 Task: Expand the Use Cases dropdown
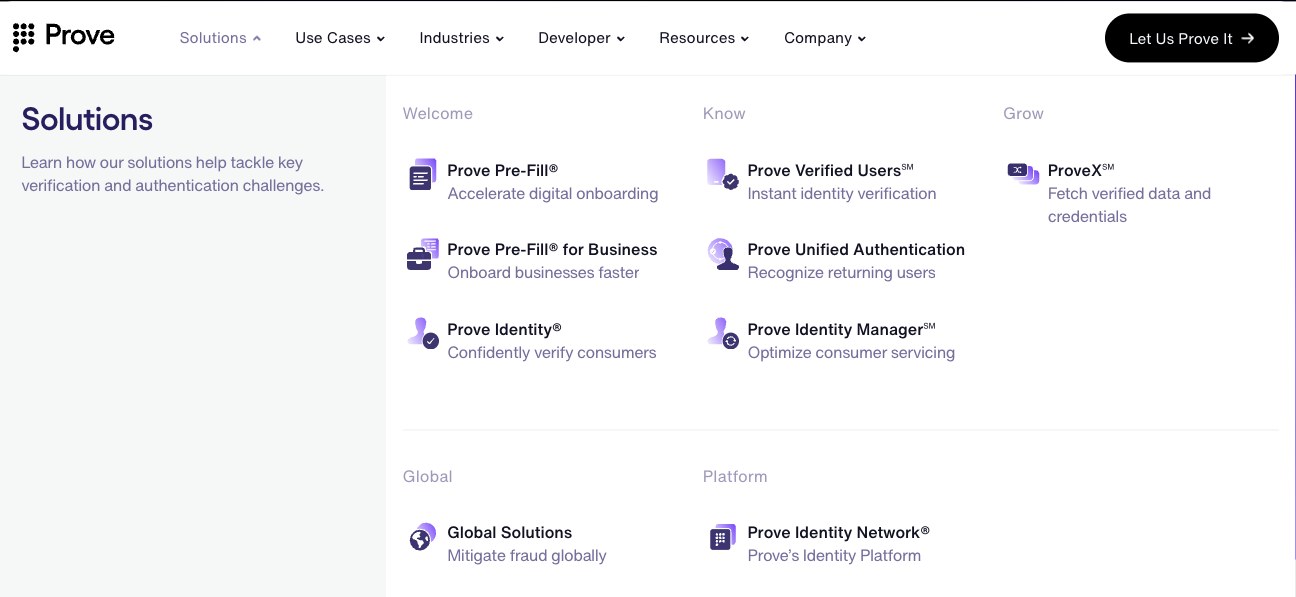click(x=340, y=38)
